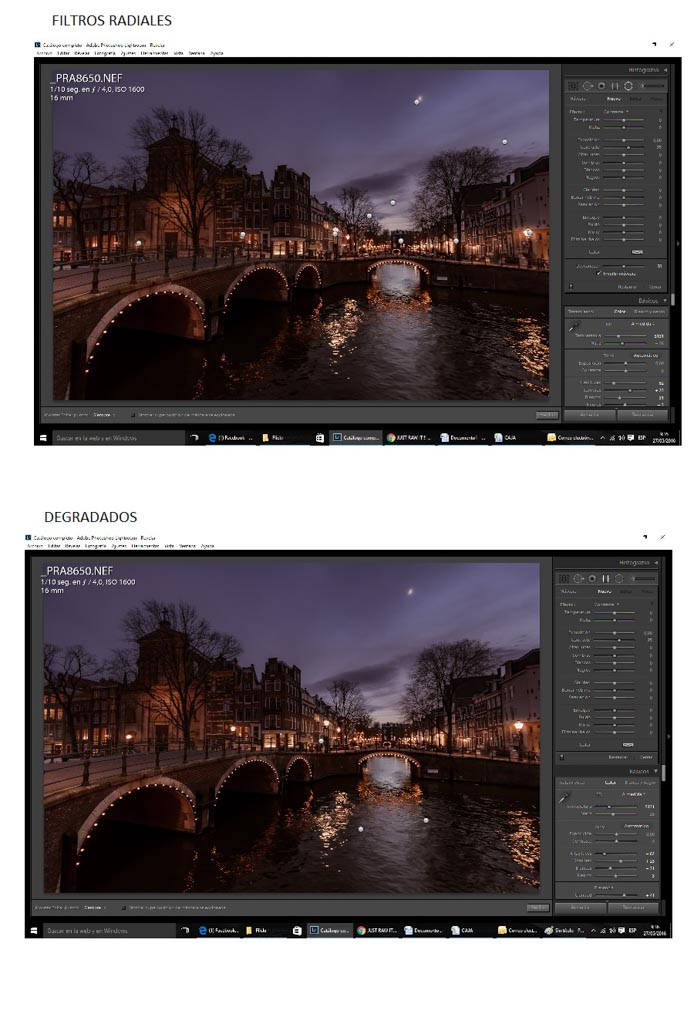Toggle mask overlay checkbox under FILTROS RADIALES photo
Viewport: 694px width, 1024px height.
pos(132,414)
